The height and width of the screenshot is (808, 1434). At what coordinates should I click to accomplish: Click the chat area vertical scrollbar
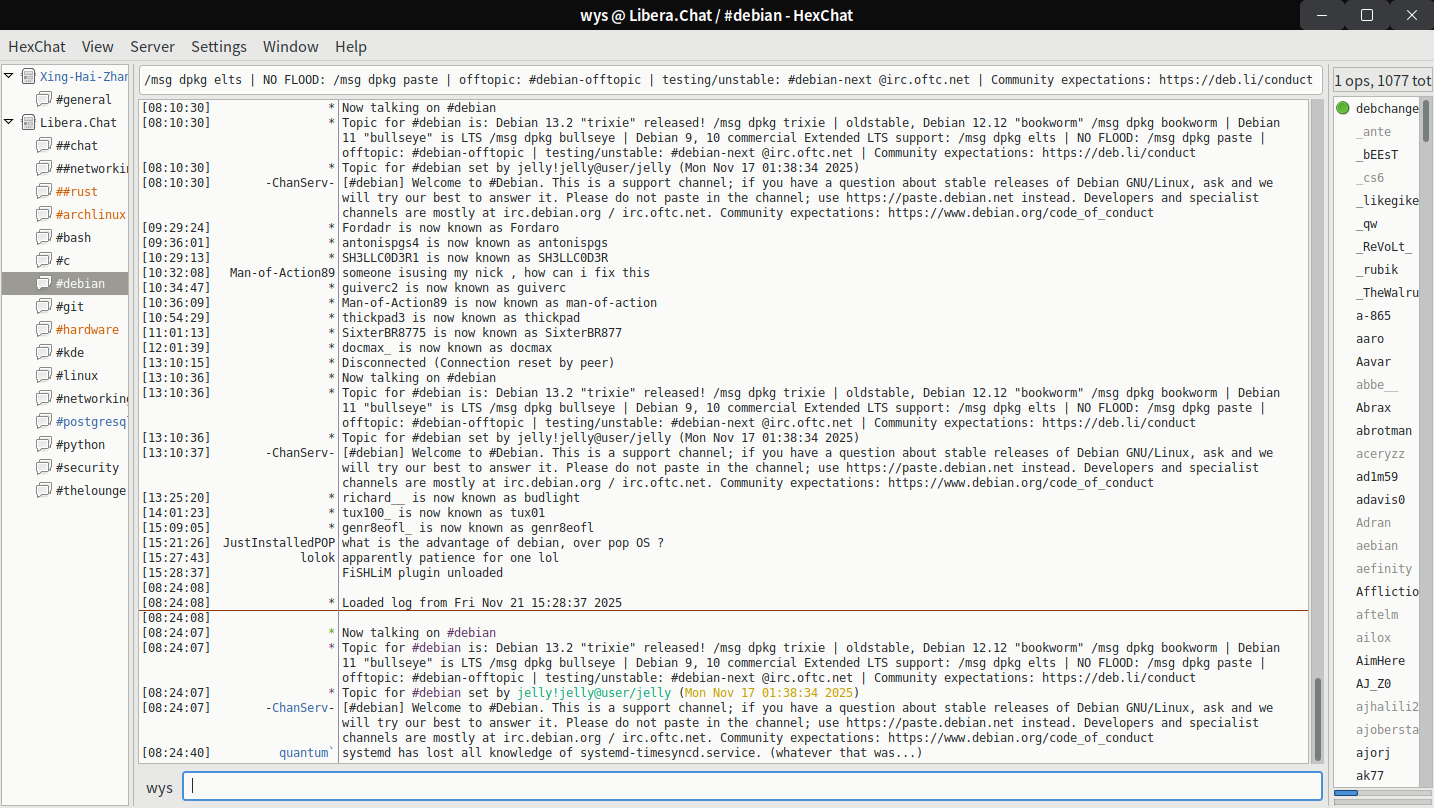(1317, 719)
